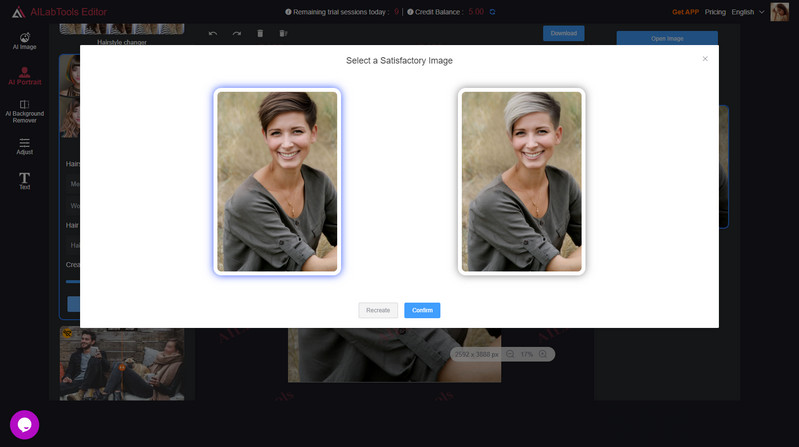This screenshot has width=799, height=447.
Task: Click the trash delete icon in the toolbar
Action: click(x=260, y=34)
